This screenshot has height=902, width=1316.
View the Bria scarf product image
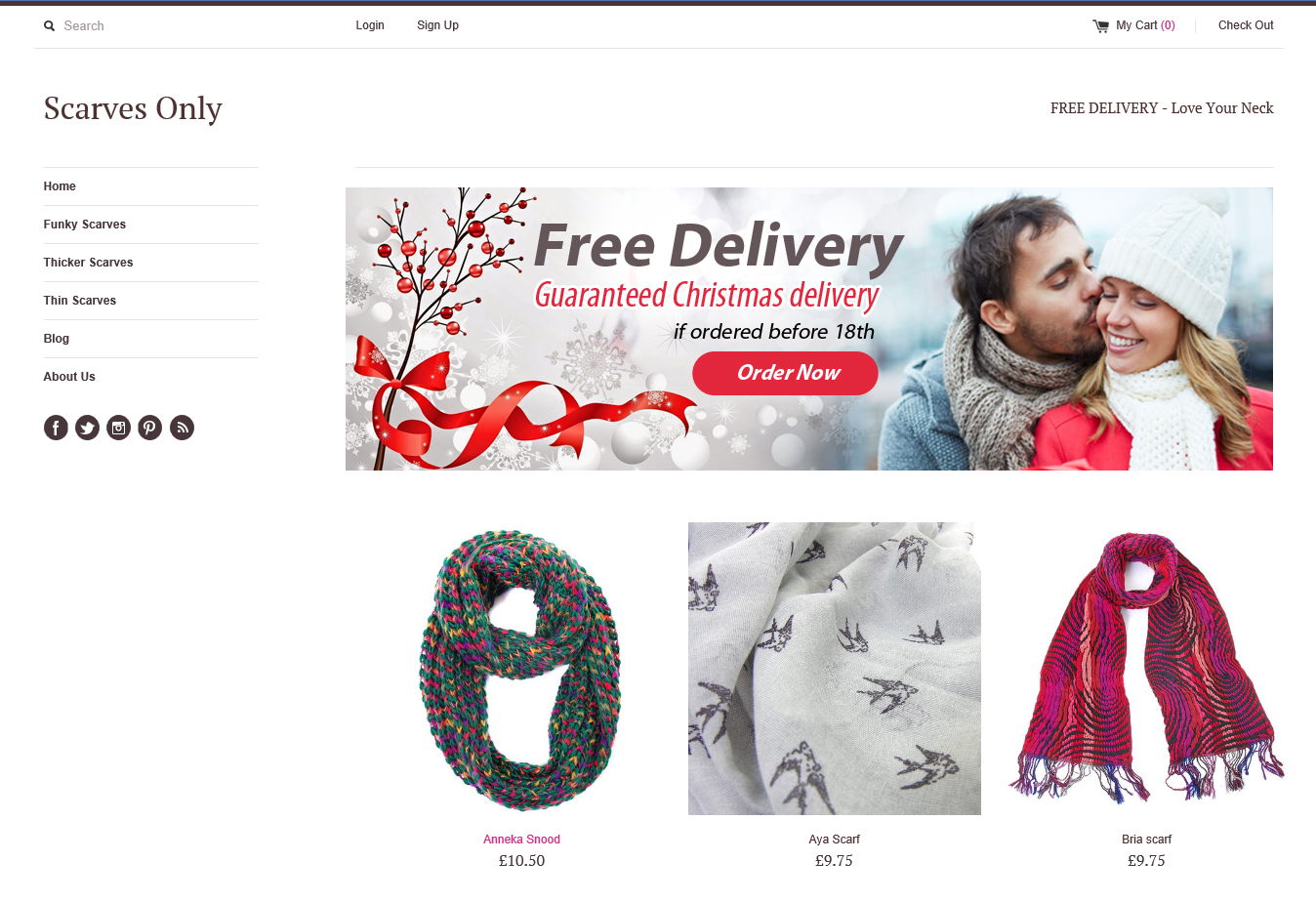1146,667
